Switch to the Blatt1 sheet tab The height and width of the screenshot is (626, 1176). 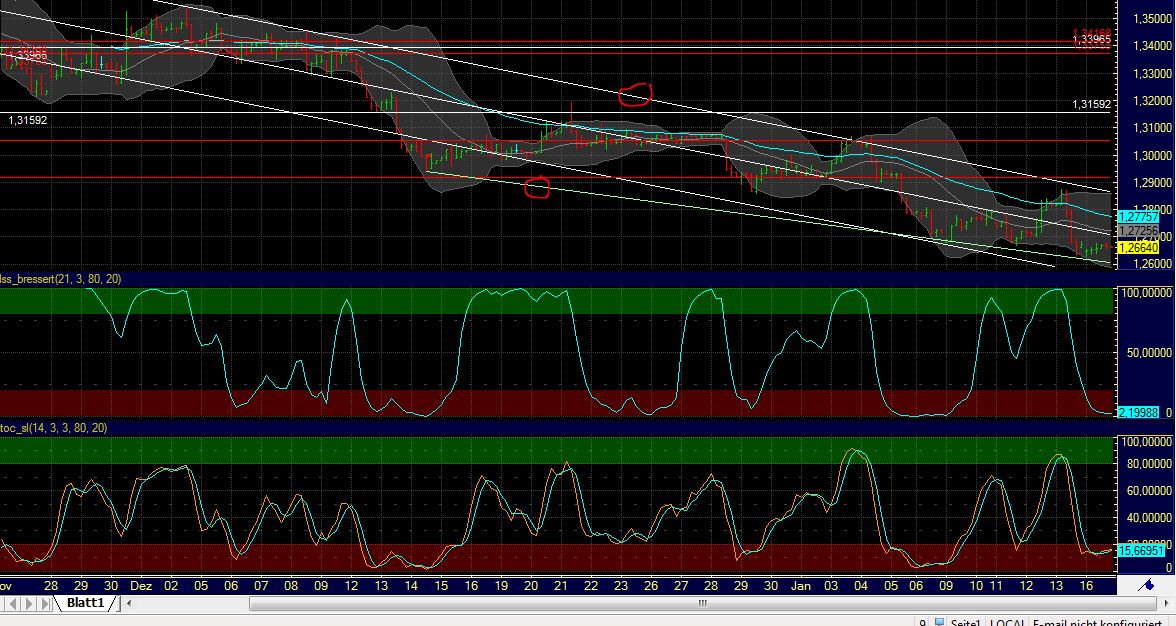[84, 603]
